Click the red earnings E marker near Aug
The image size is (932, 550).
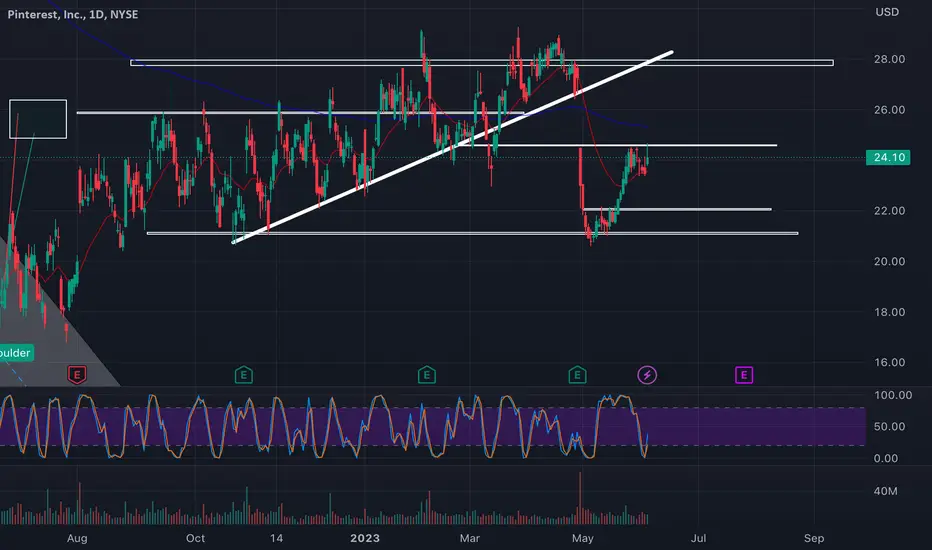point(77,375)
